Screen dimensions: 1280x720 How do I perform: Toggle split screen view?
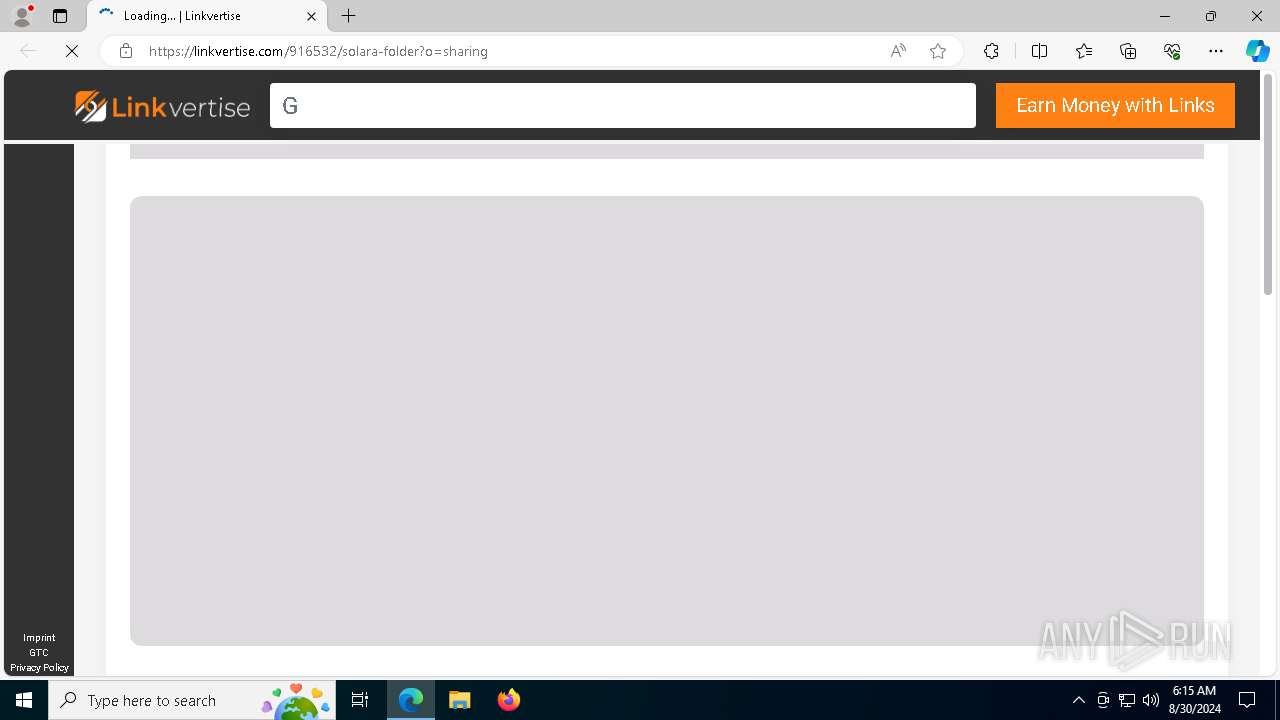(1039, 51)
